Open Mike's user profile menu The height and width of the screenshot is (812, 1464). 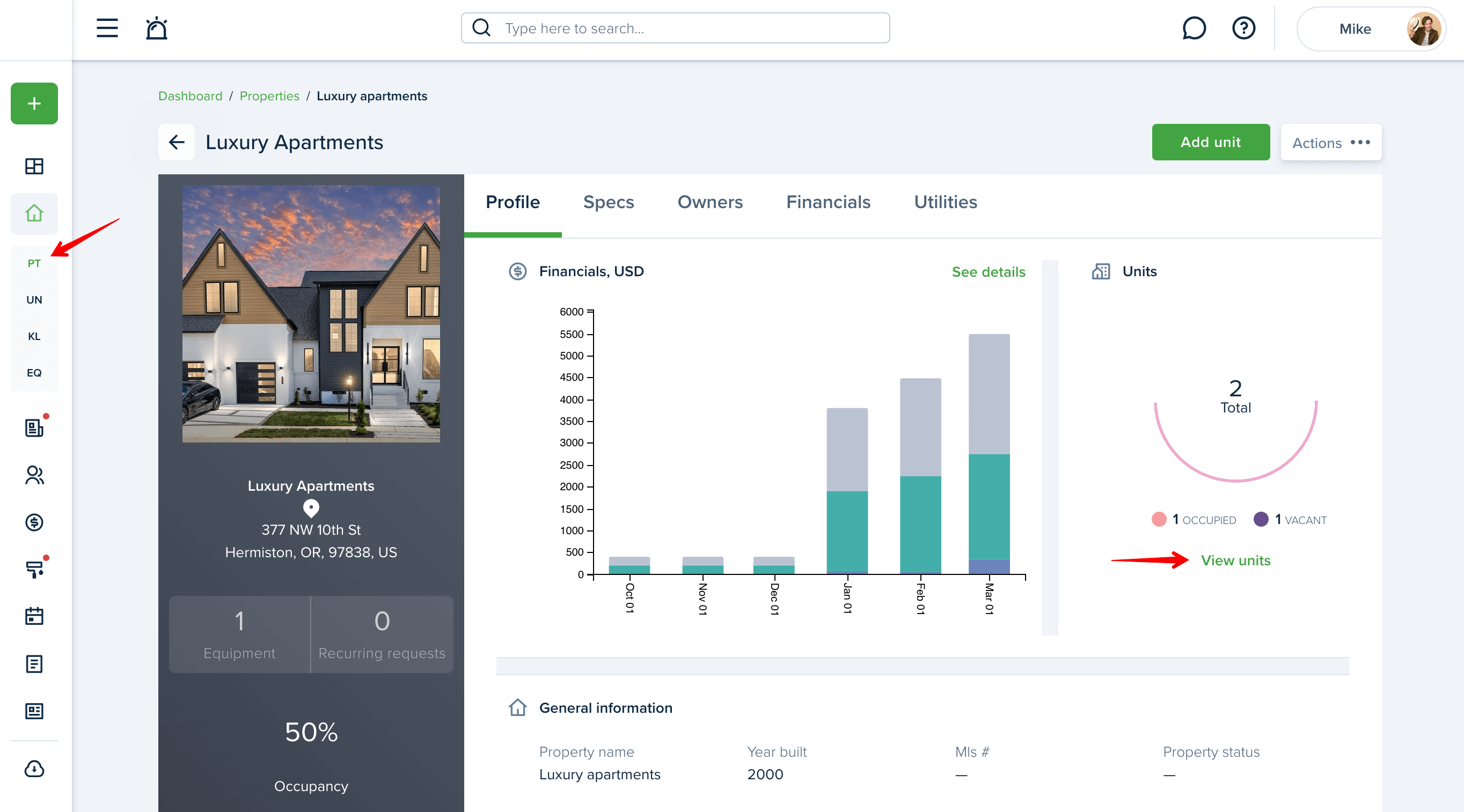coord(1370,29)
